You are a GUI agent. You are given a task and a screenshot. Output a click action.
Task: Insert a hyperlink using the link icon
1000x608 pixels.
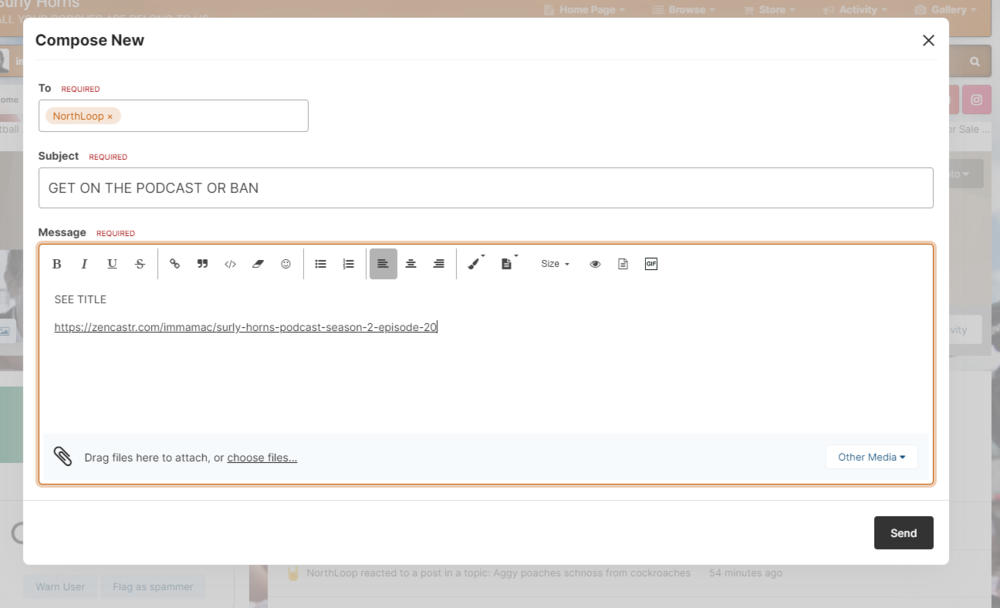[174, 263]
